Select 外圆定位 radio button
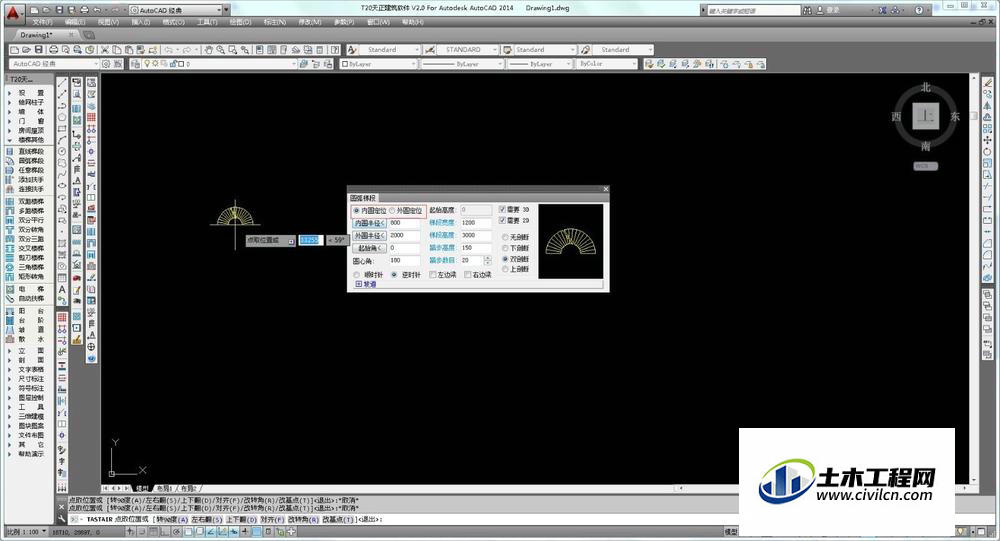Image resolution: width=1000 pixels, height=541 pixels. coord(392,211)
